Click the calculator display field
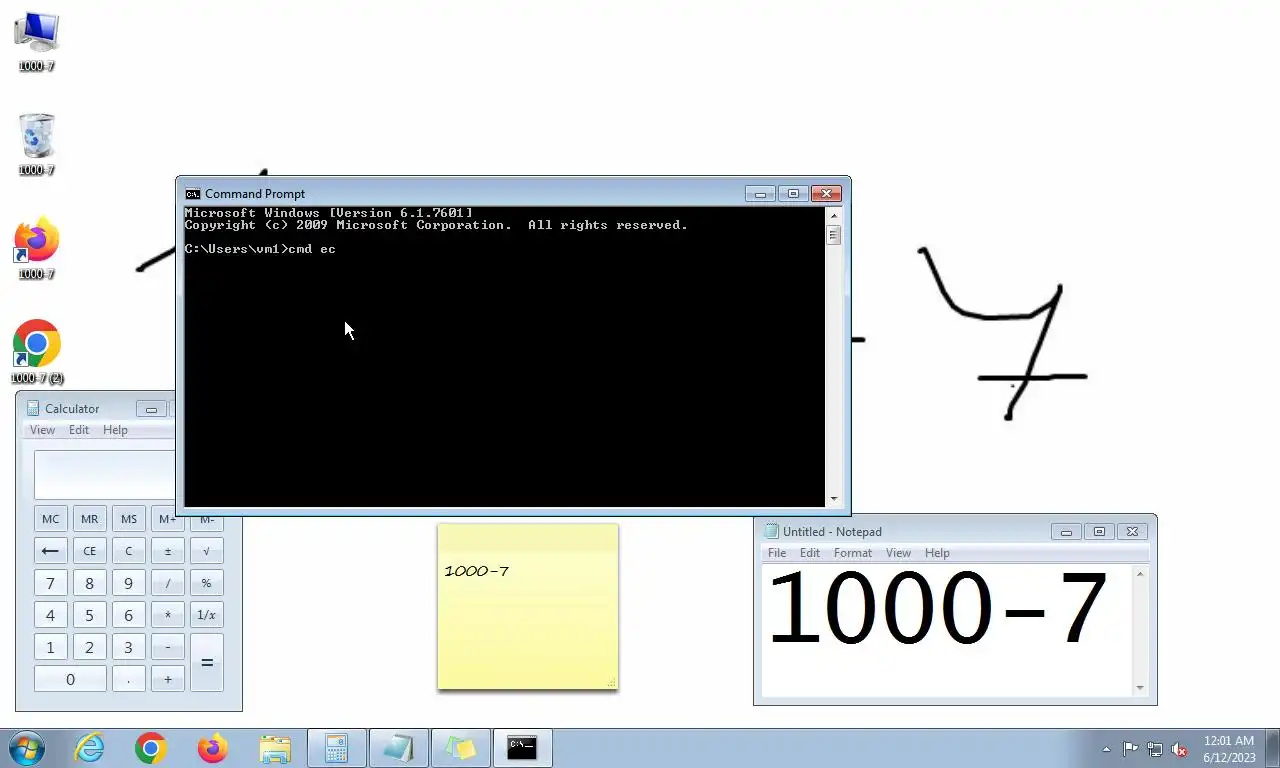Screen dimensions: 1280x768 (x=104, y=475)
